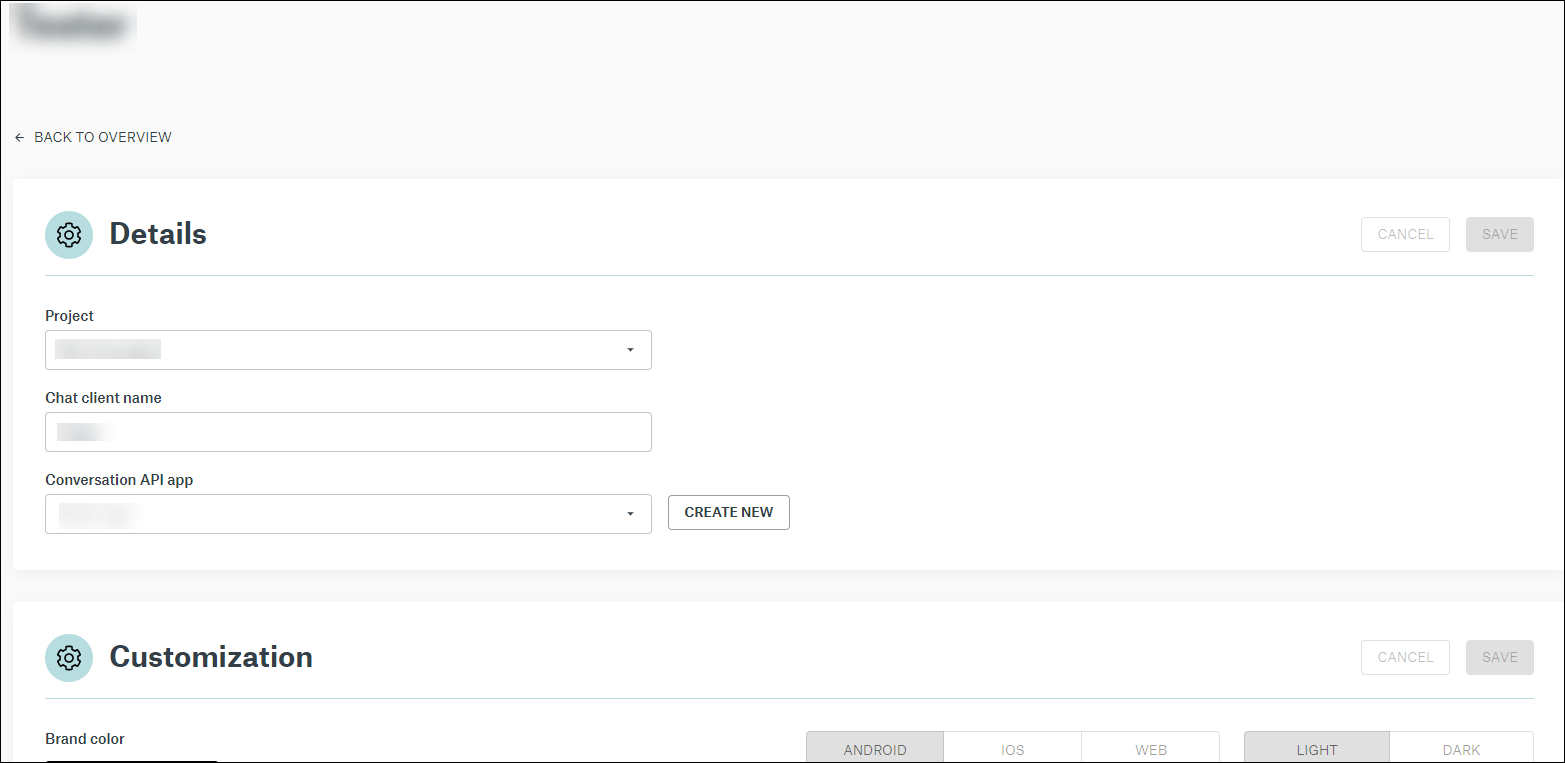Open the Project dropdown
The width and height of the screenshot is (1565, 763).
coord(348,350)
